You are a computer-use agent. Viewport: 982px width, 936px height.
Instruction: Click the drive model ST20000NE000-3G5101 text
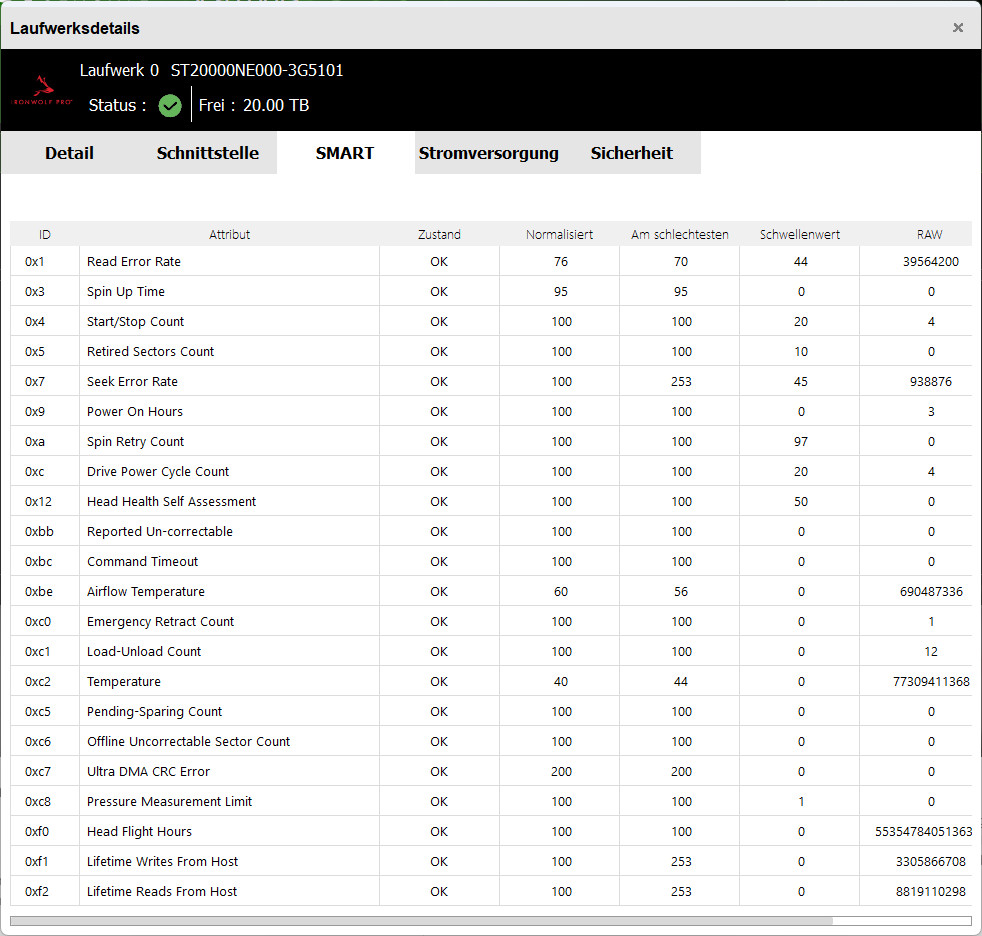click(257, 71)
